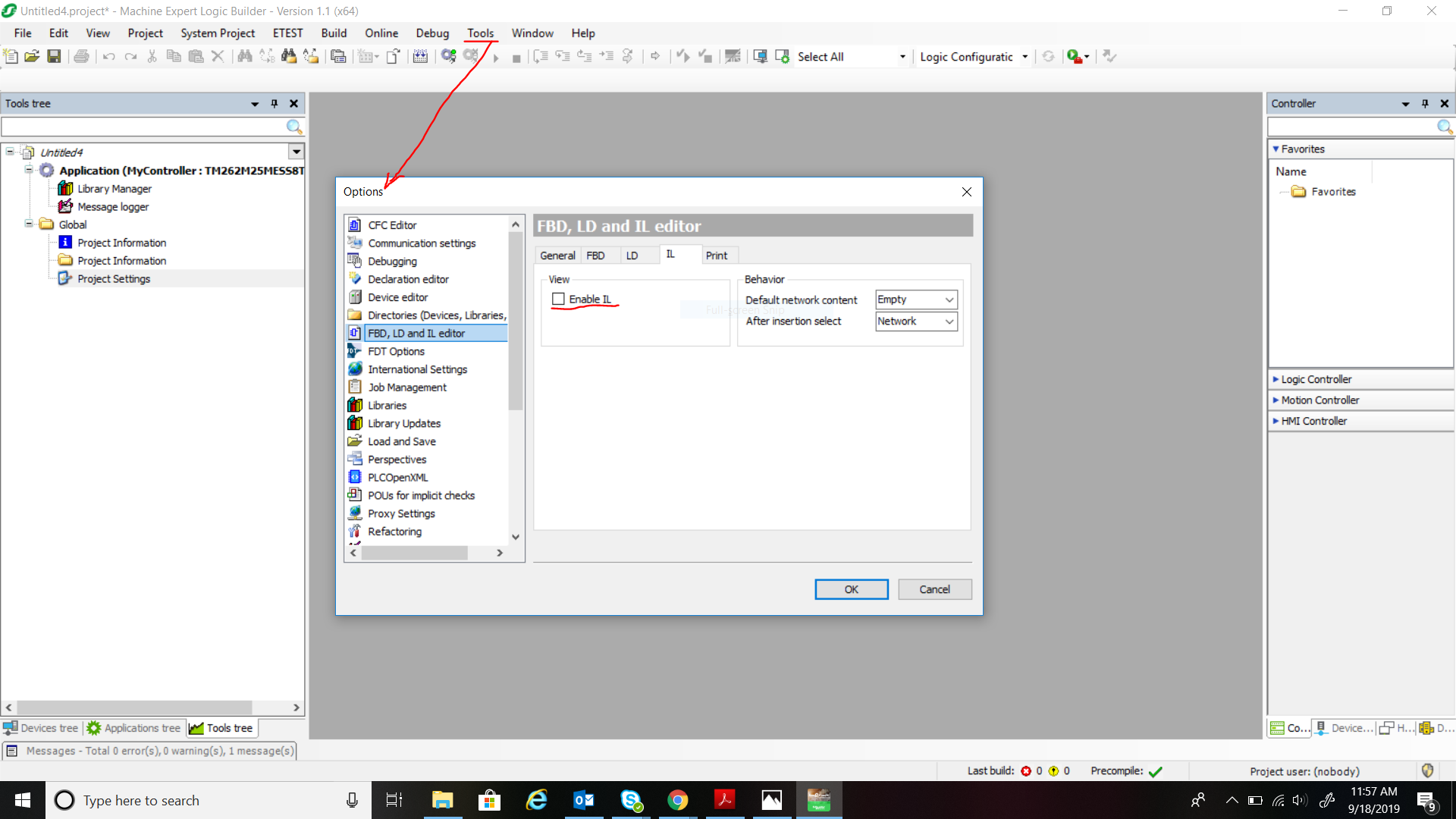Switch to the Devices tree tab
Viewport: 1456px width, 819px height.
[42, 728]
